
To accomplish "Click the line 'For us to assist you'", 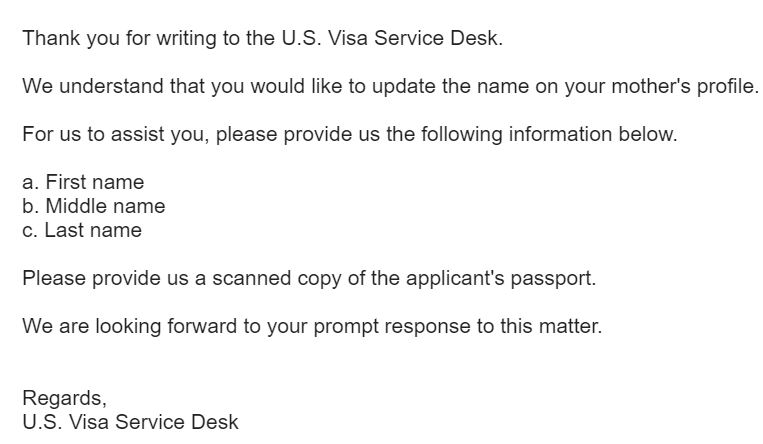I will [350, 135].
